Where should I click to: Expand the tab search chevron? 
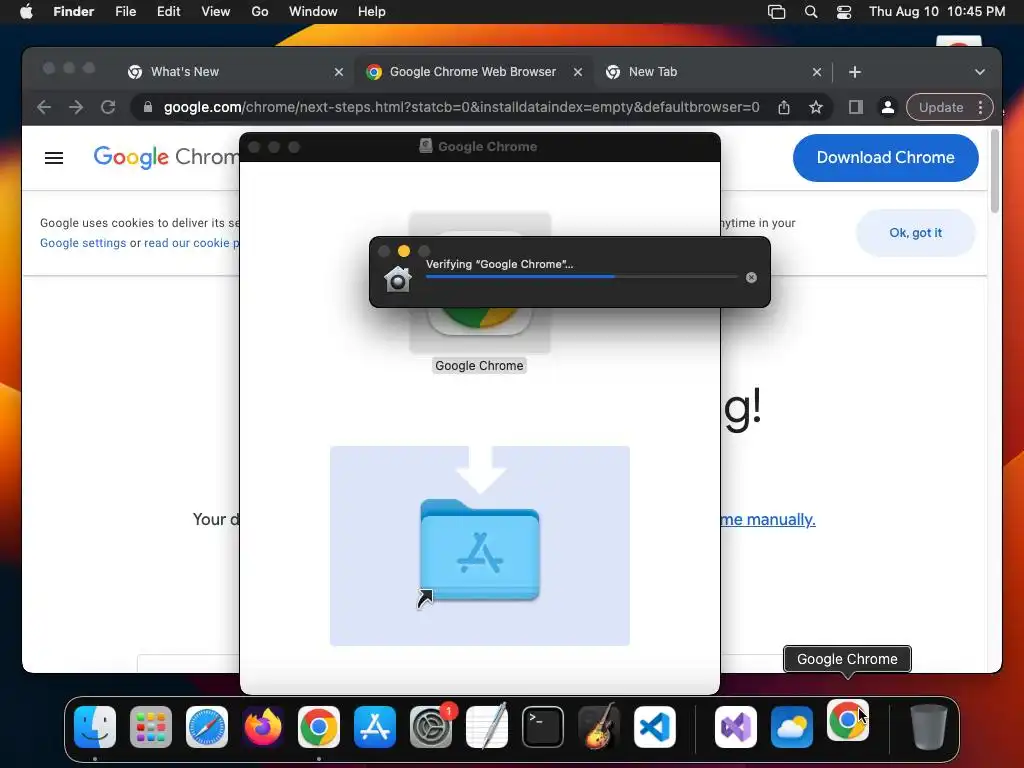click(980, 72)
